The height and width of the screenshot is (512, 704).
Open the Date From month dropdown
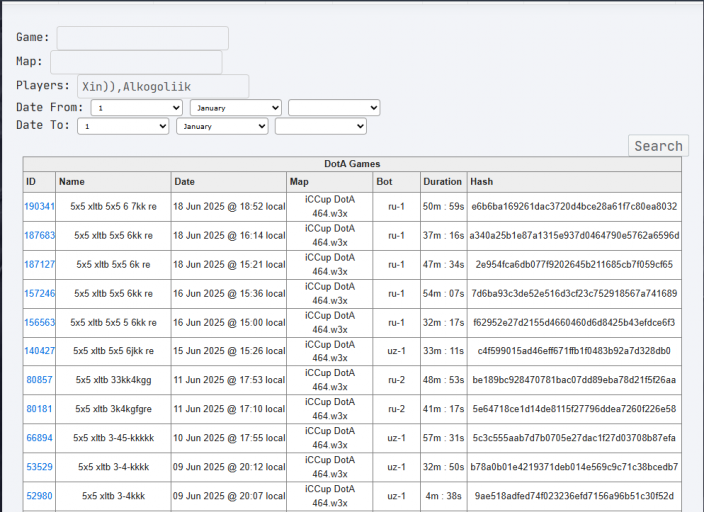click(x=236, y=108)
